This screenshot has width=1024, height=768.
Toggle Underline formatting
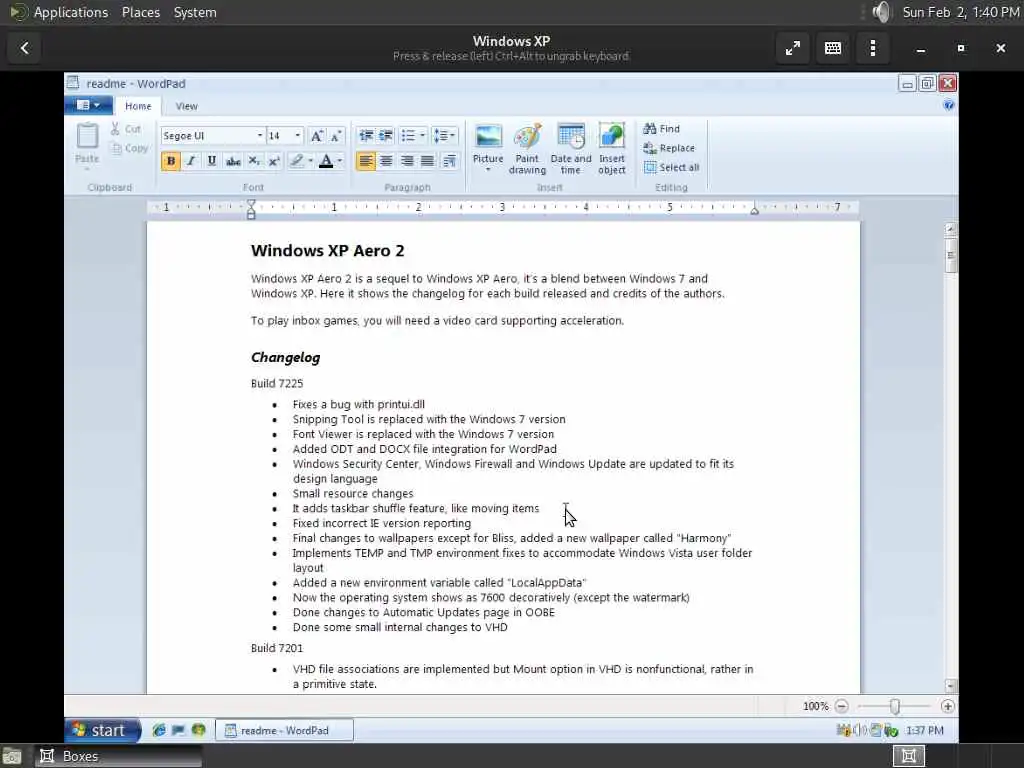(212, 161)
